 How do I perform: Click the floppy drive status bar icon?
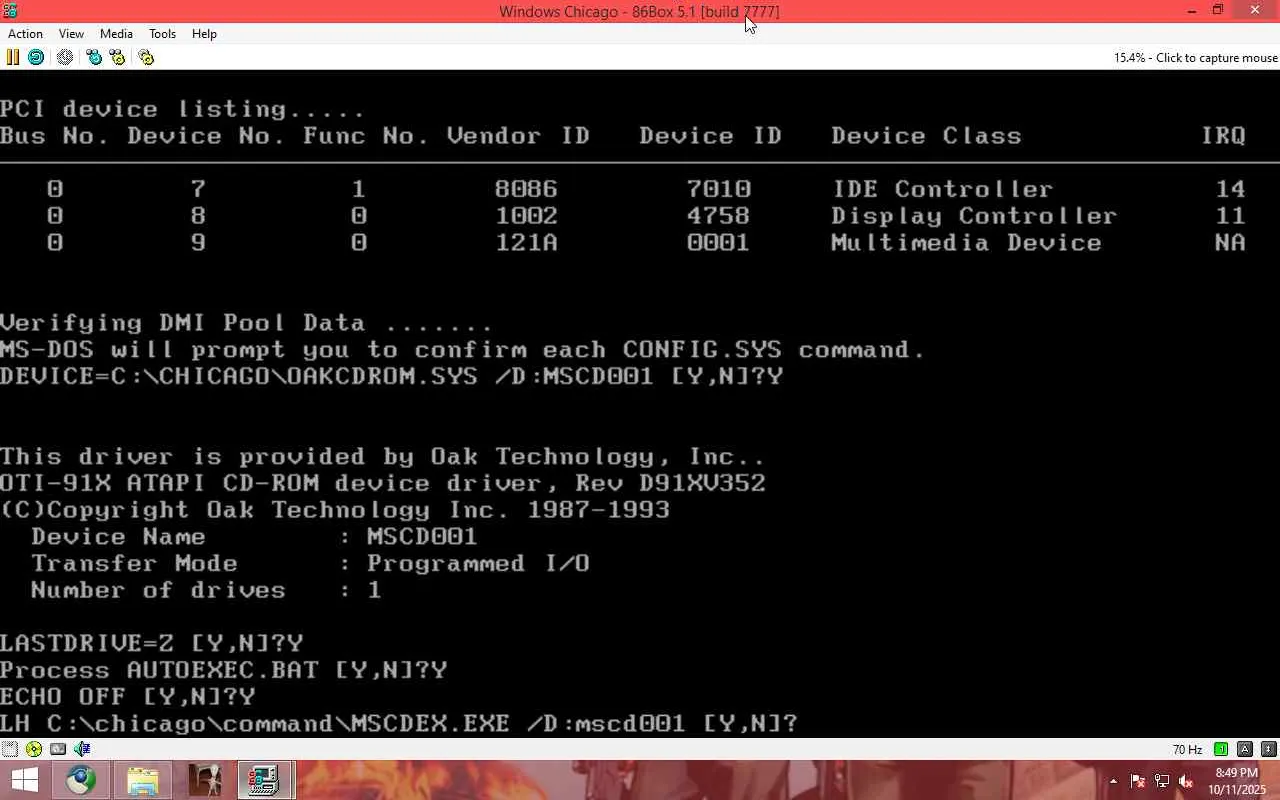(x=10, y=749)
